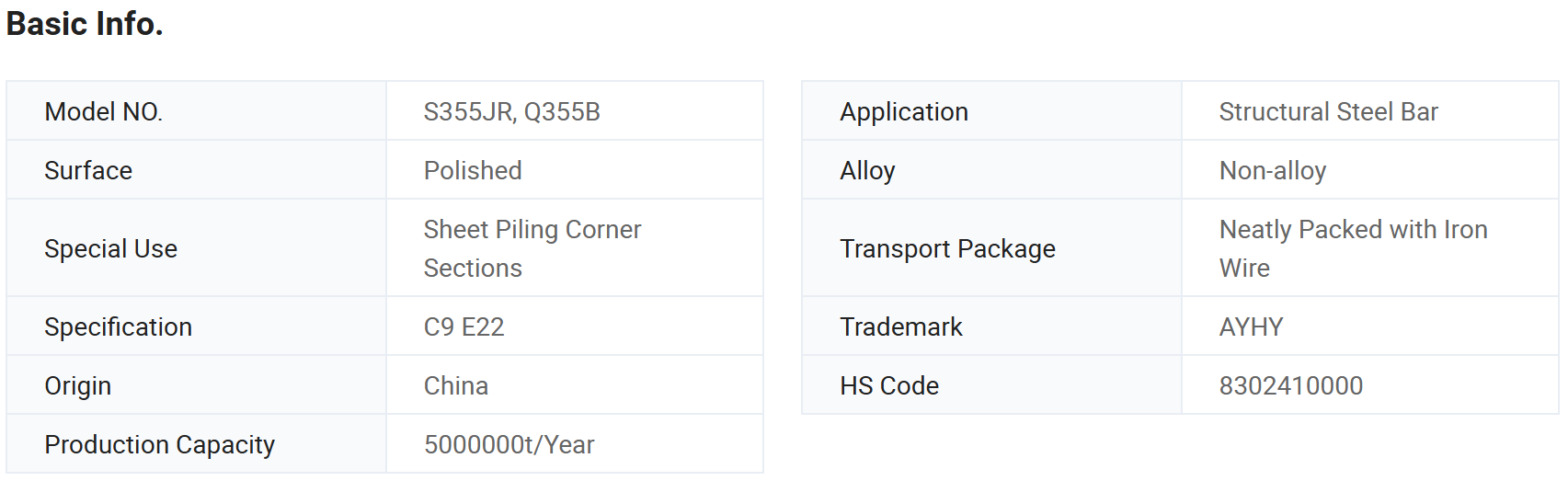
Task: Click Neatly Packed with Iron Wire text
Action: [x=1353, y=249]
